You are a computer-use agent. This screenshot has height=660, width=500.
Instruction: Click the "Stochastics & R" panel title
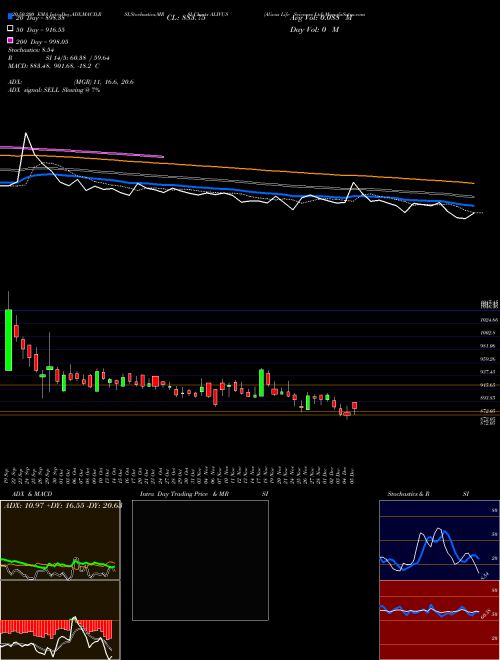click(x=408, y=494)
